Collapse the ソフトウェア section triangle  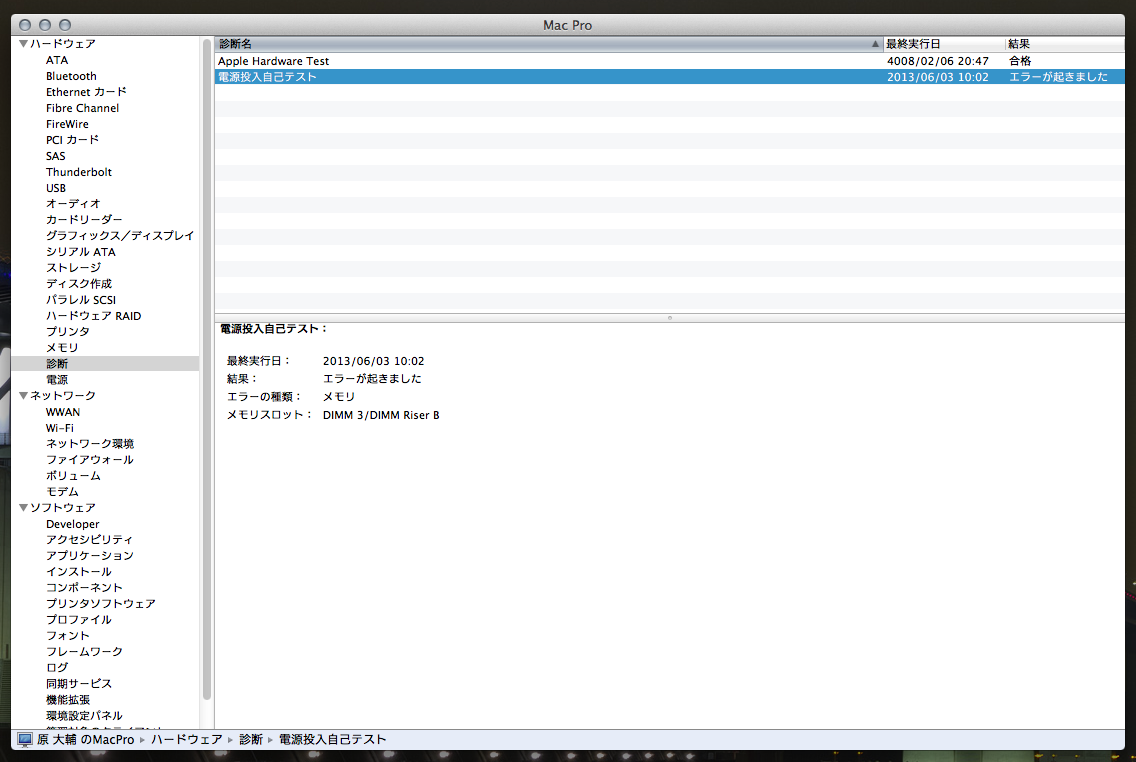[x=23, y=508]
